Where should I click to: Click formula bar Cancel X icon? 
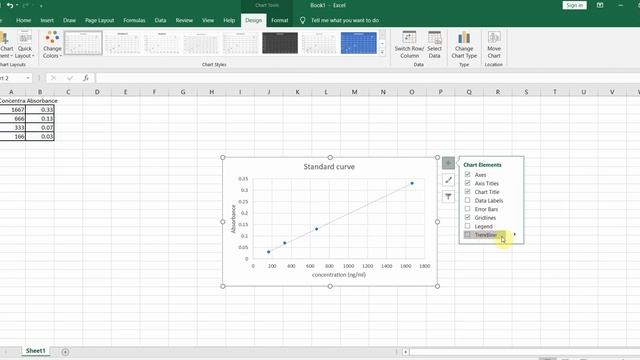click(53, 78)
